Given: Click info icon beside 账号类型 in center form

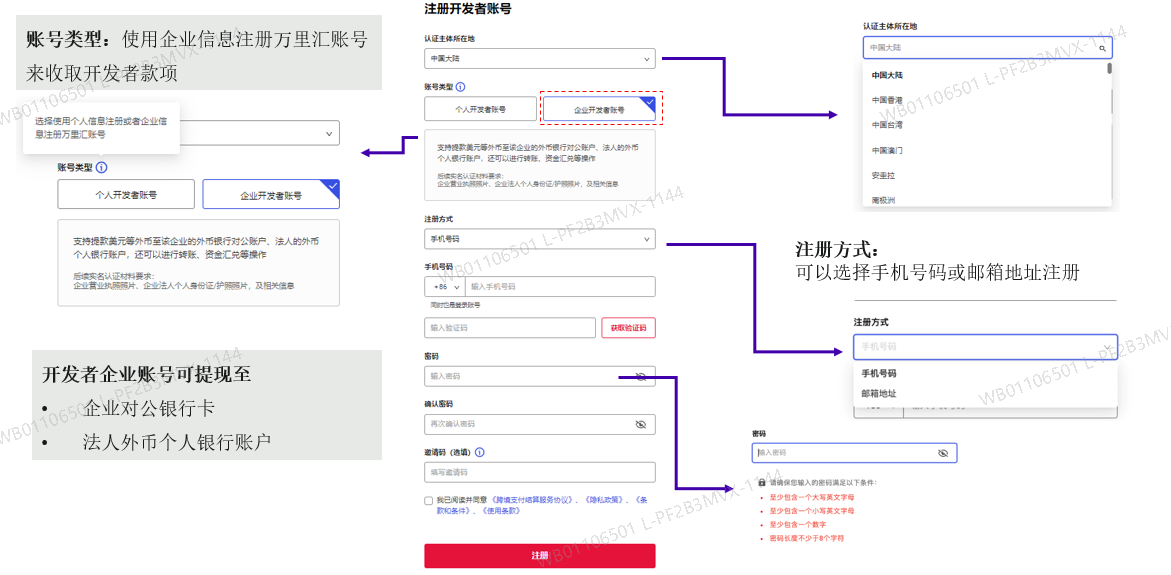Looking at the screenshot, I should 461,87.
